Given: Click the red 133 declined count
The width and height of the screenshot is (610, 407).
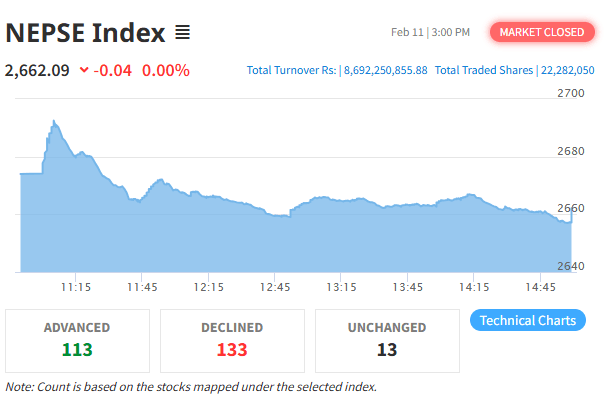Looking at the screenshot, I should coord(232,349).
